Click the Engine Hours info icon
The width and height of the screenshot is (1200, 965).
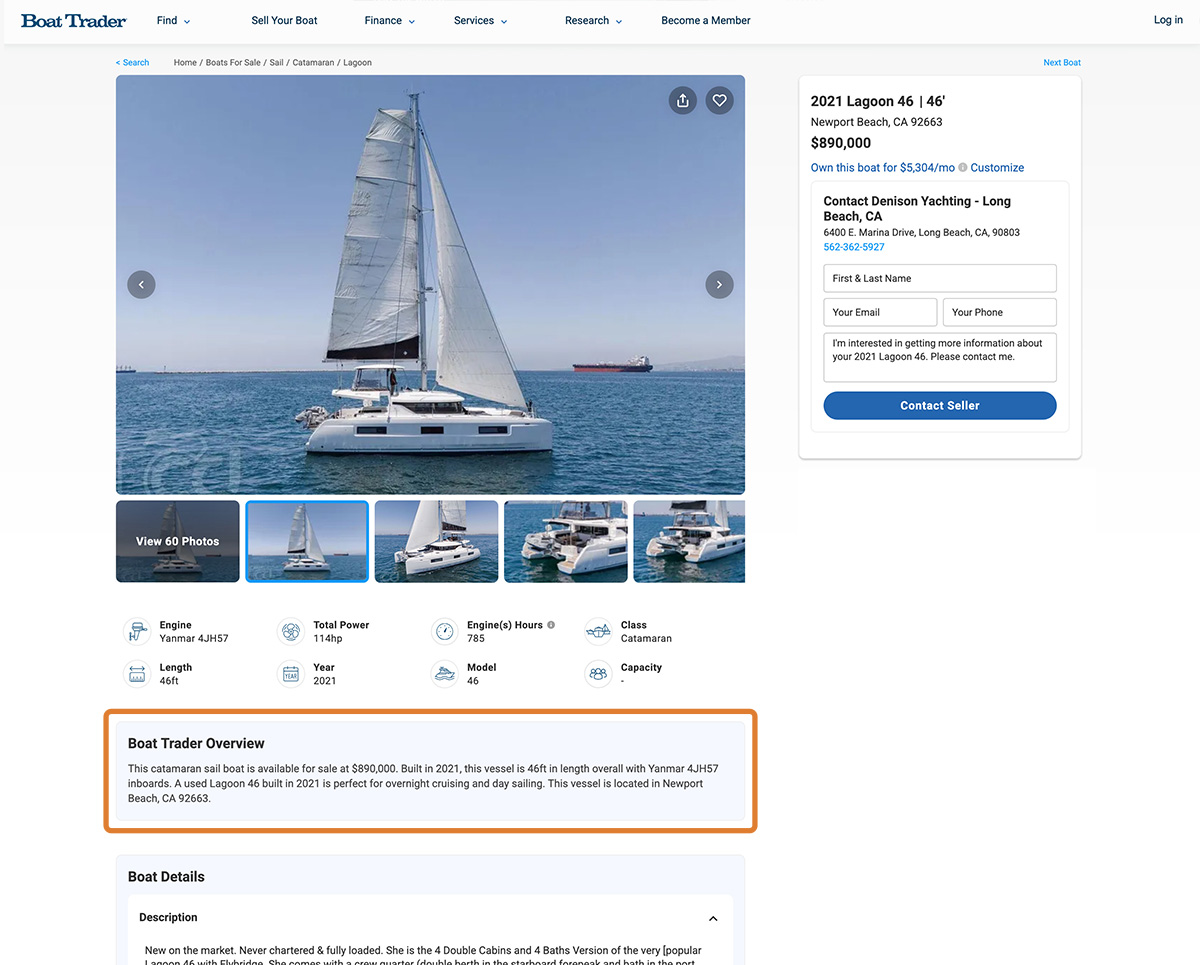(x=551, y=625)
